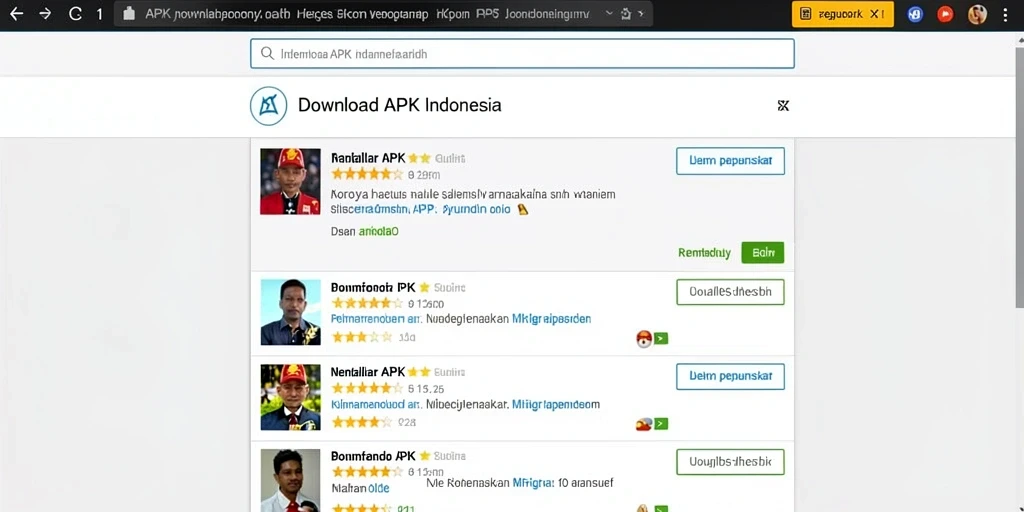1024x512 pixels.
Task: Close the Download APK Indonesia header
Action: click(x=783, y=106)
